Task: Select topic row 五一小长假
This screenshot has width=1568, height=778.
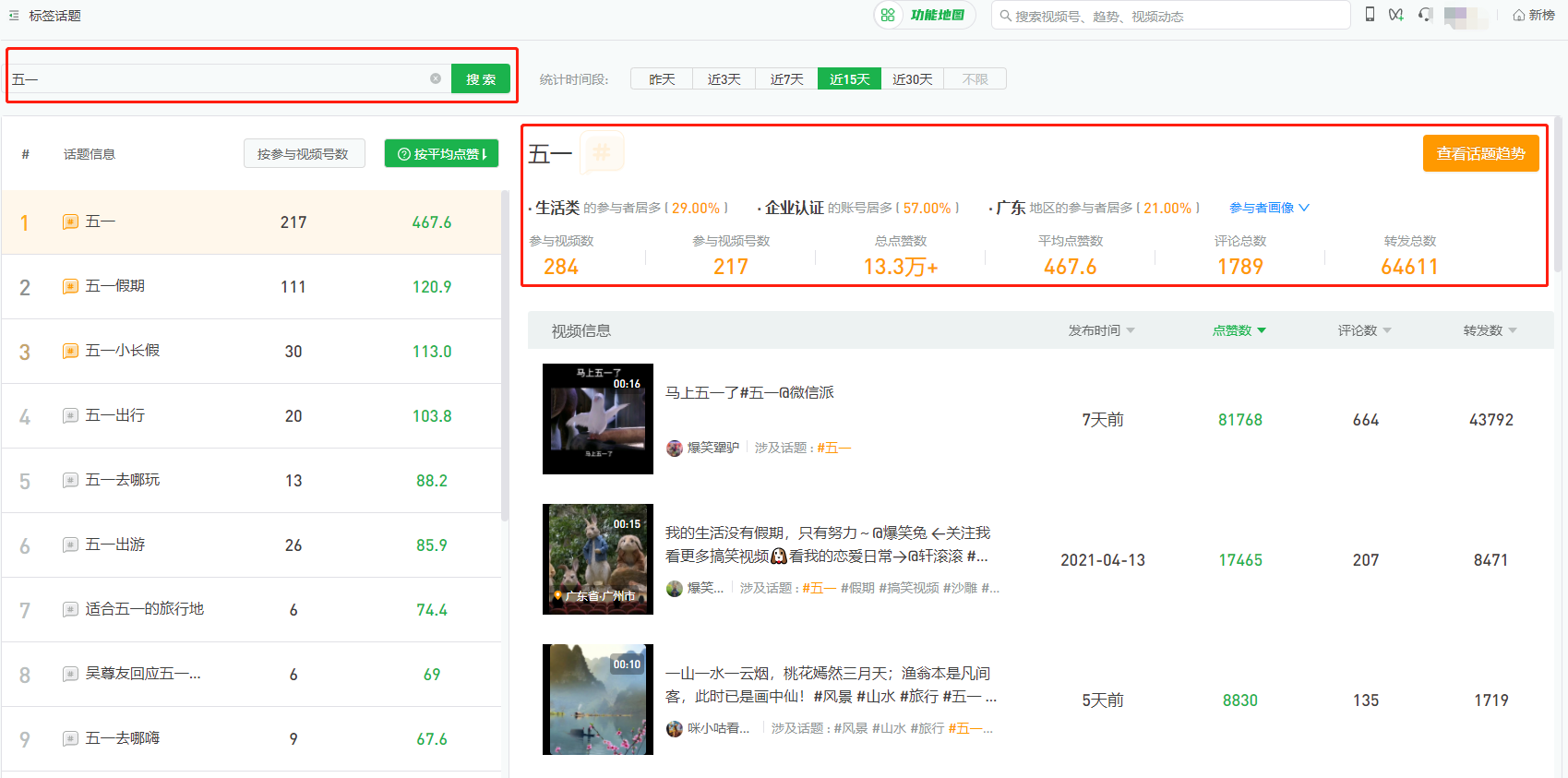Action: (251, 352)
